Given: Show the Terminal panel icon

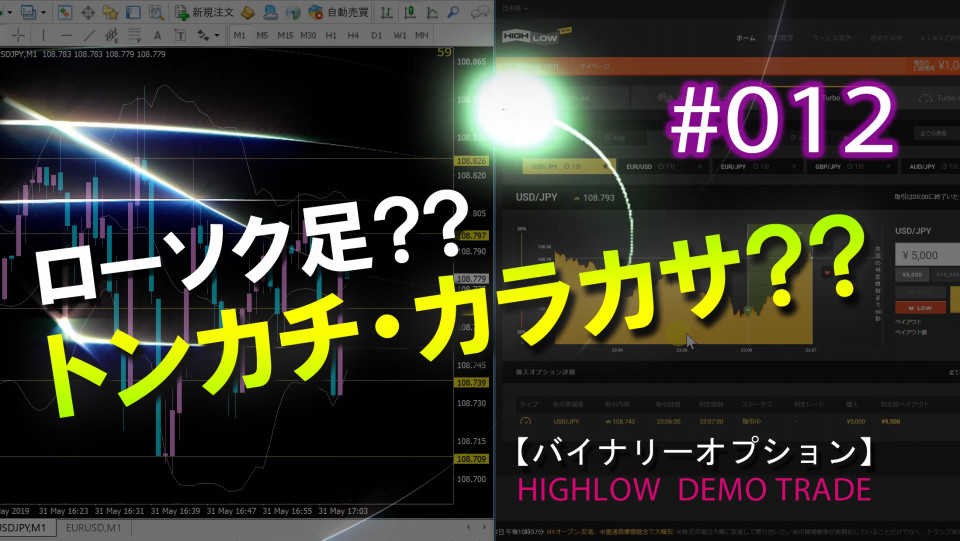Looking at the screenshot, I should point(133,12).
